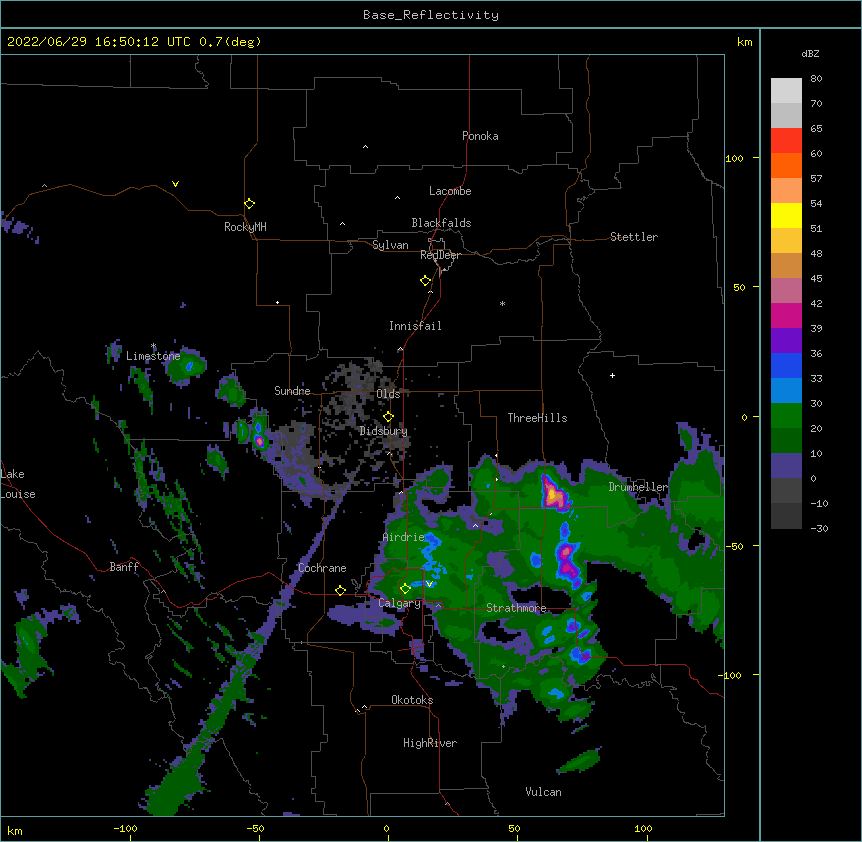
Task: Click the white asterisk marker east of Innisfail
Action: (x=502, y=303)
